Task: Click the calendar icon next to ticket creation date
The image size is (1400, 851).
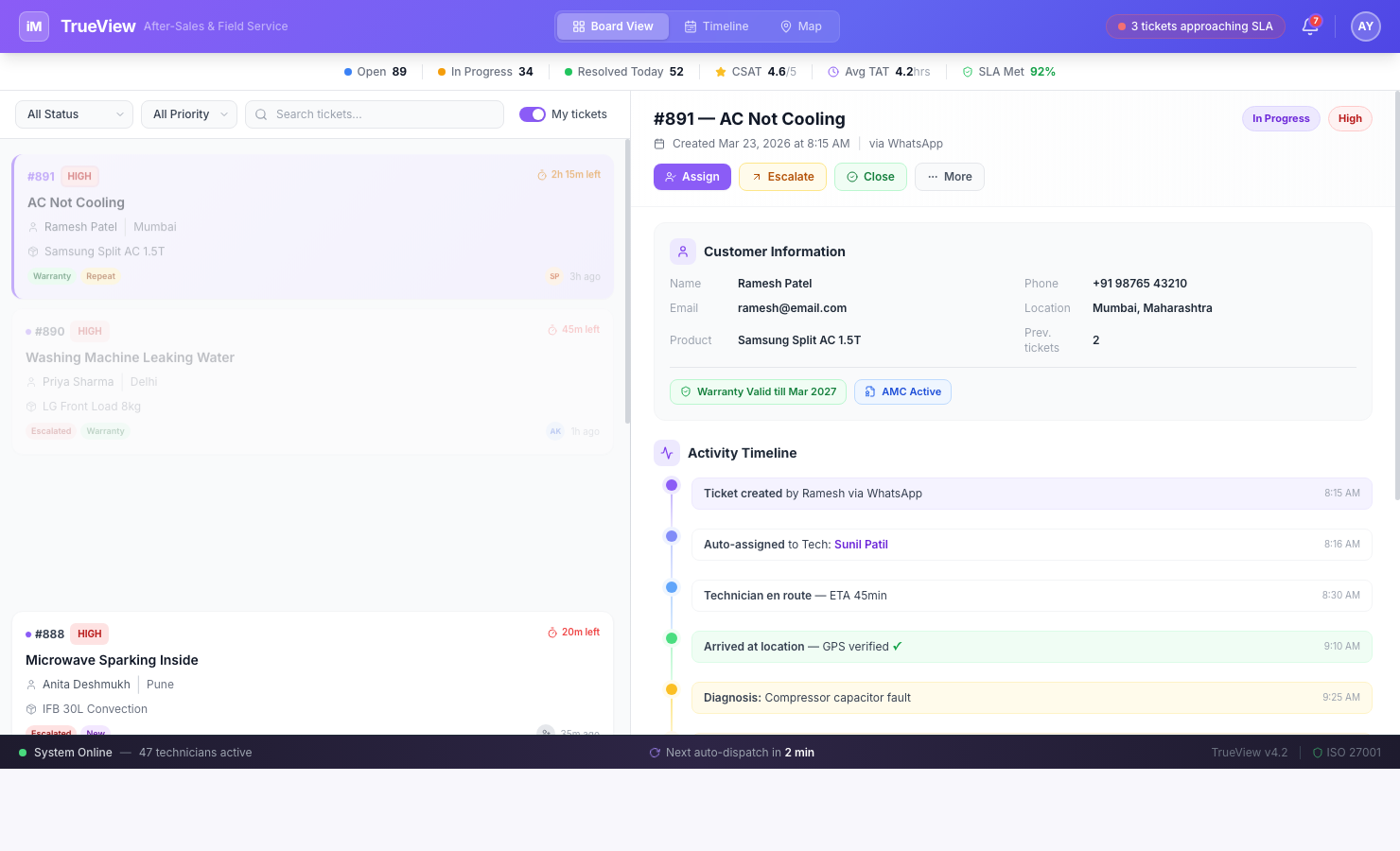Action: (659, 143)
